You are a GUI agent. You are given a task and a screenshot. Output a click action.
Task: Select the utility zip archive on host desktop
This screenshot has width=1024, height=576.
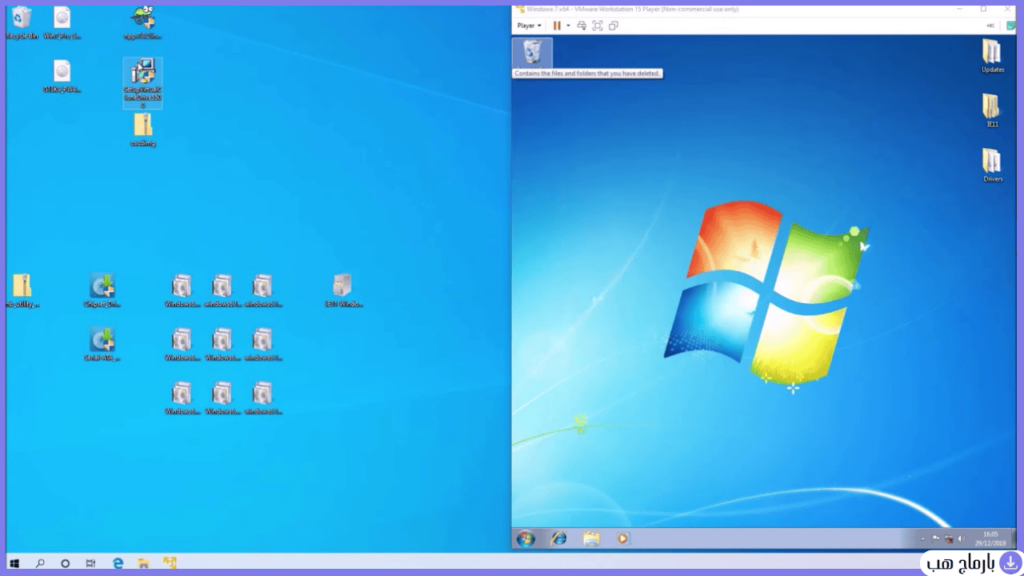(22, 291)
